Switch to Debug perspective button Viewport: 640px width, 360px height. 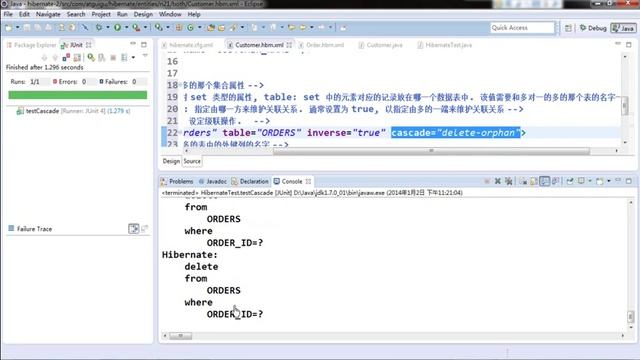tap(593, 28)
